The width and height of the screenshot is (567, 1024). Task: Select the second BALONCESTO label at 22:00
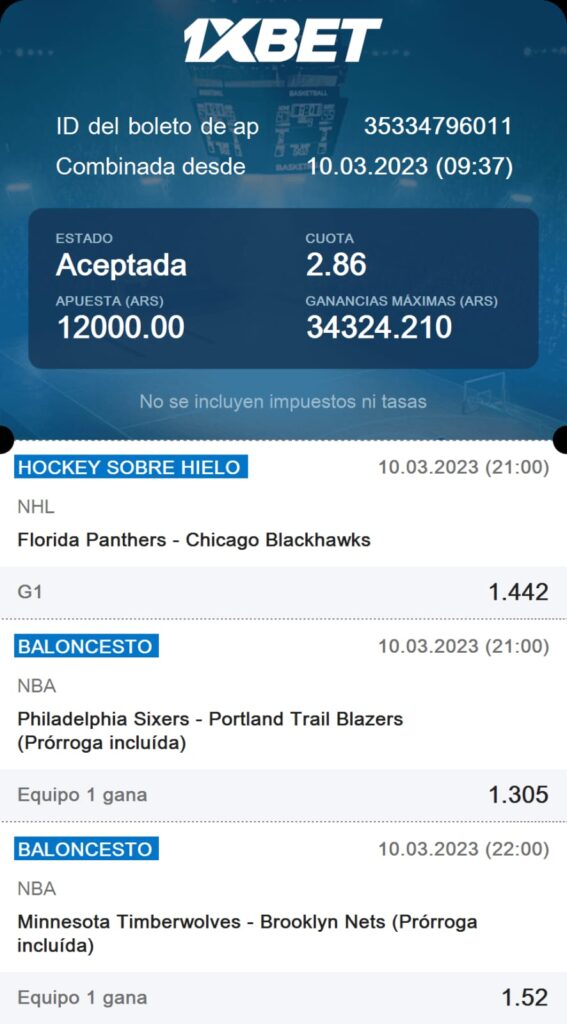pos(86,849)
